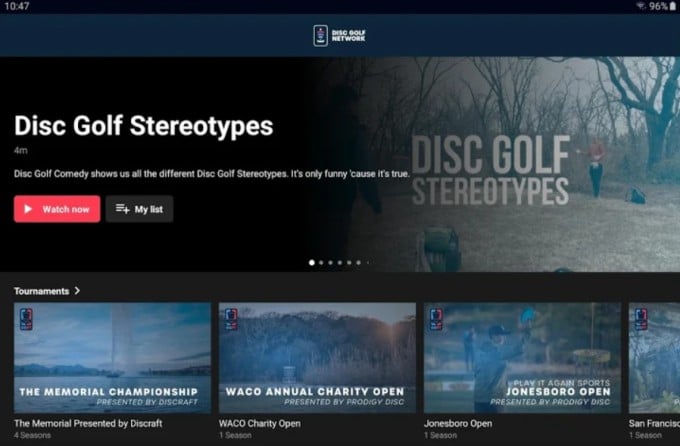Open Jonesboro Open thumbnail
The image size is (680, 446).
pyautogui.click(x=522, y=358)
